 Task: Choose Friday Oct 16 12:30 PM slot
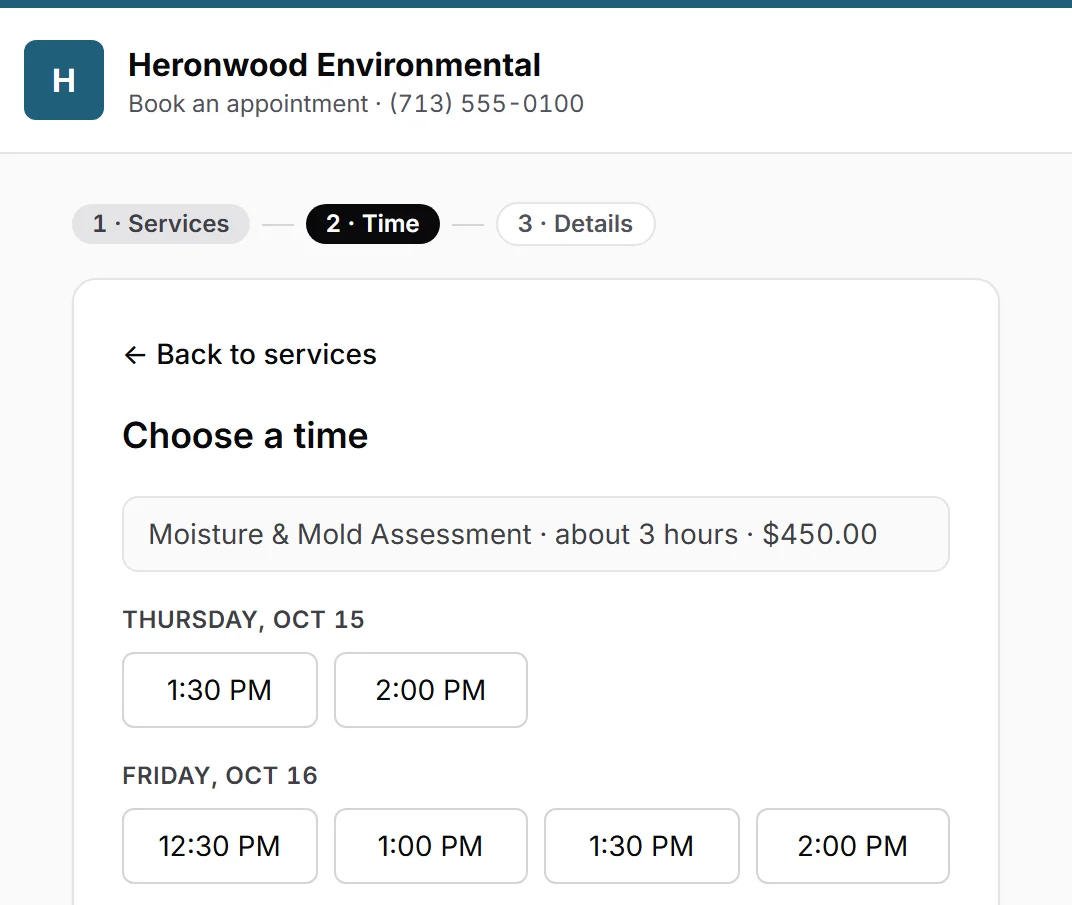coord(219,846)
